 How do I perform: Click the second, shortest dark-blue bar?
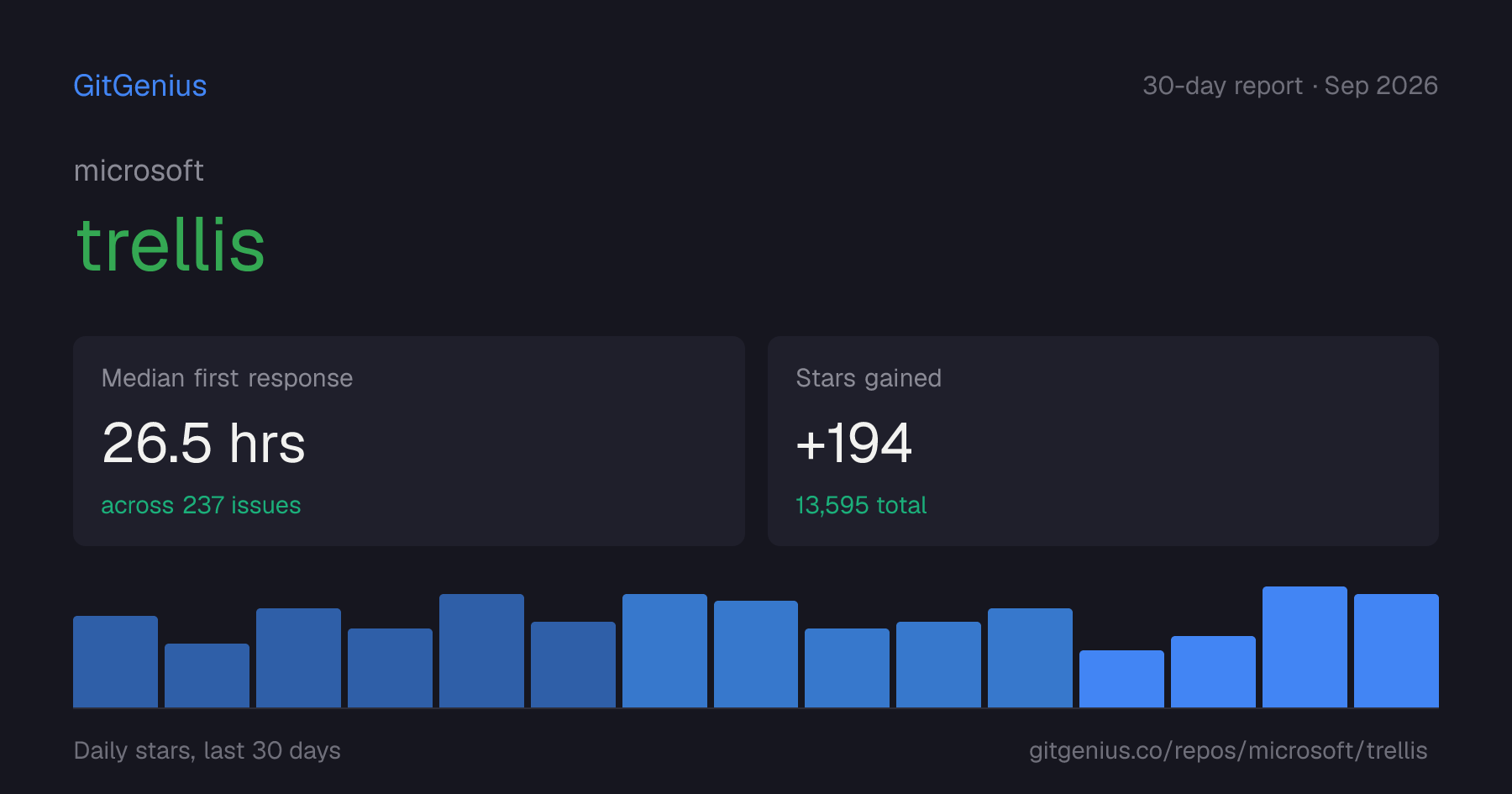pos(207,676)
